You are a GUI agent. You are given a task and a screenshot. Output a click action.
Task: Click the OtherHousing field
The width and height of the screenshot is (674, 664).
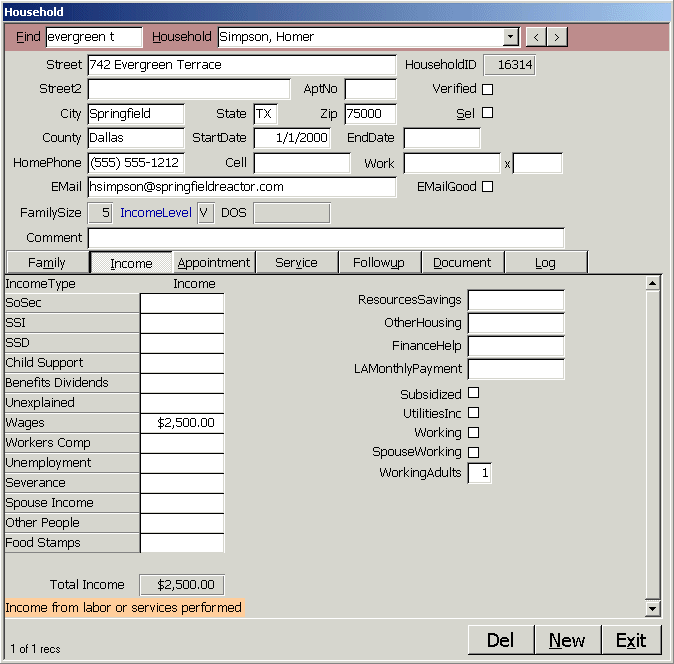(516, 323)
